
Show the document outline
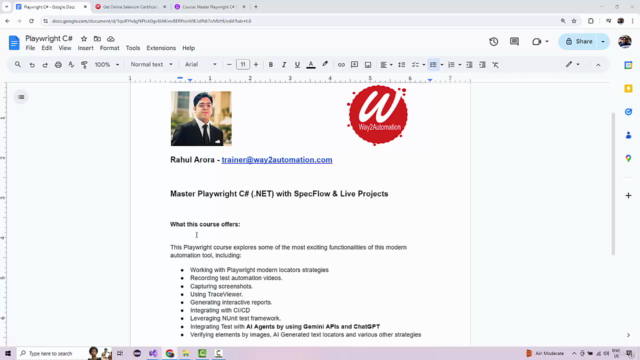click(21, 97)
